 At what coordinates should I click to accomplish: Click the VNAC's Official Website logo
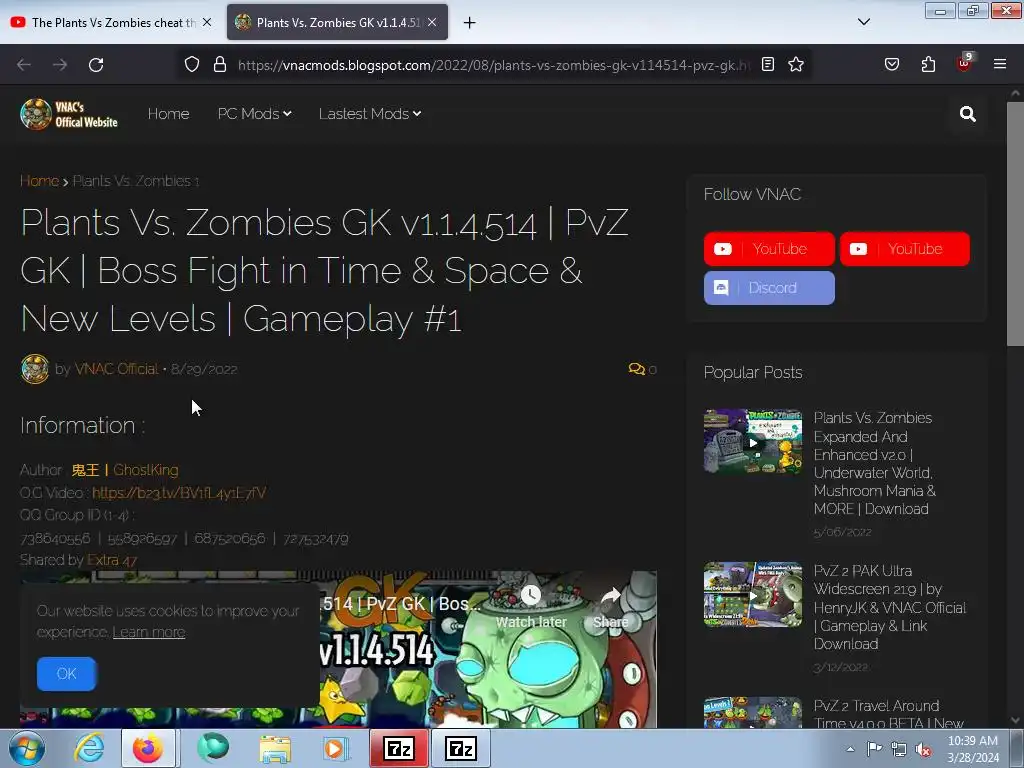[69, 114]
